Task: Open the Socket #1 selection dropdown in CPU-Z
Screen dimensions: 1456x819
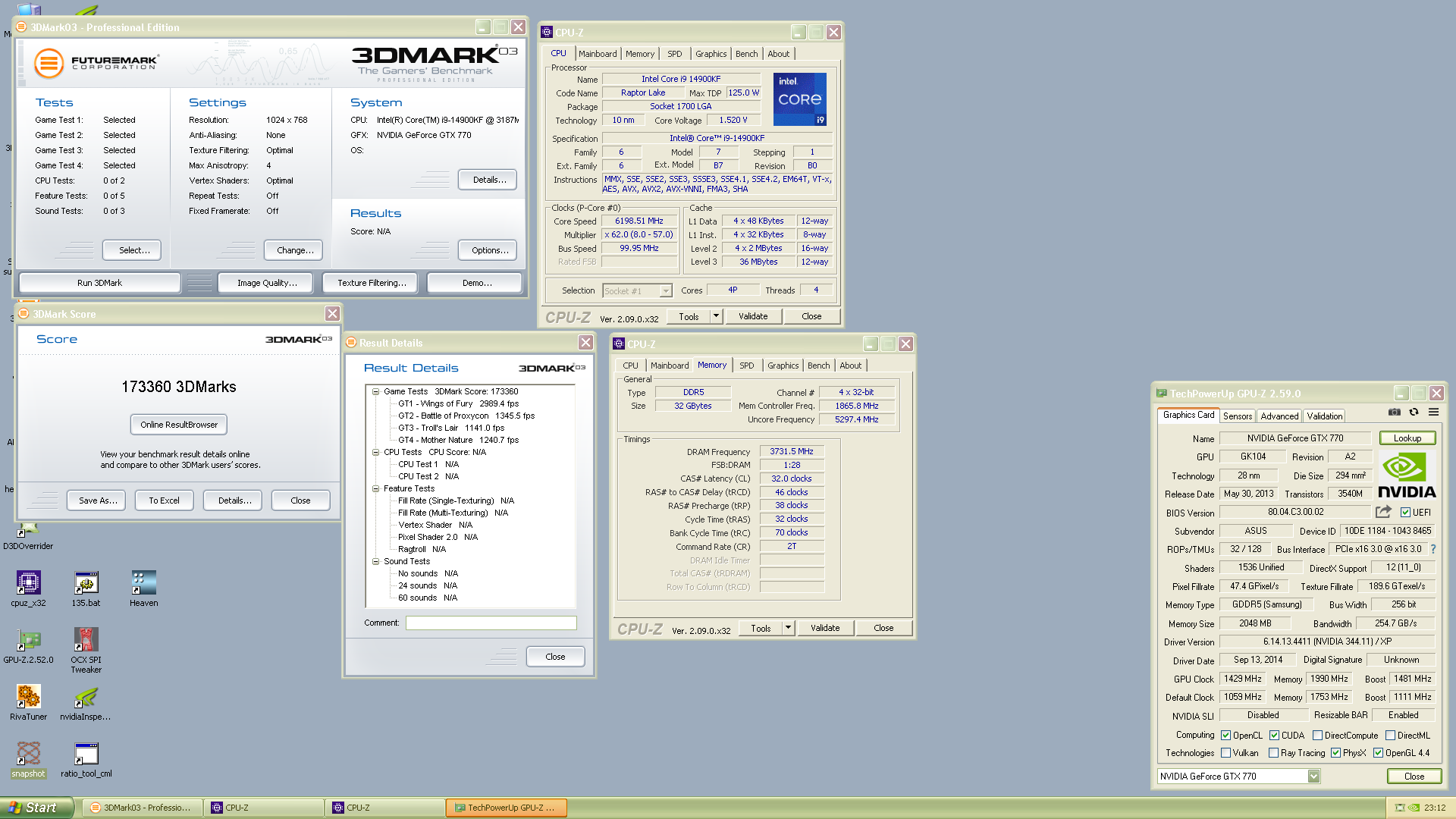Action: point(665,291)
